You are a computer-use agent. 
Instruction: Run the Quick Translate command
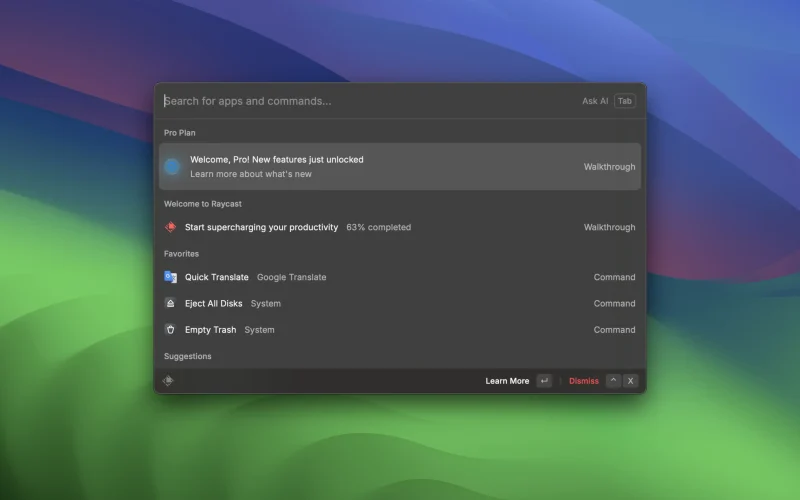(400, 277)
